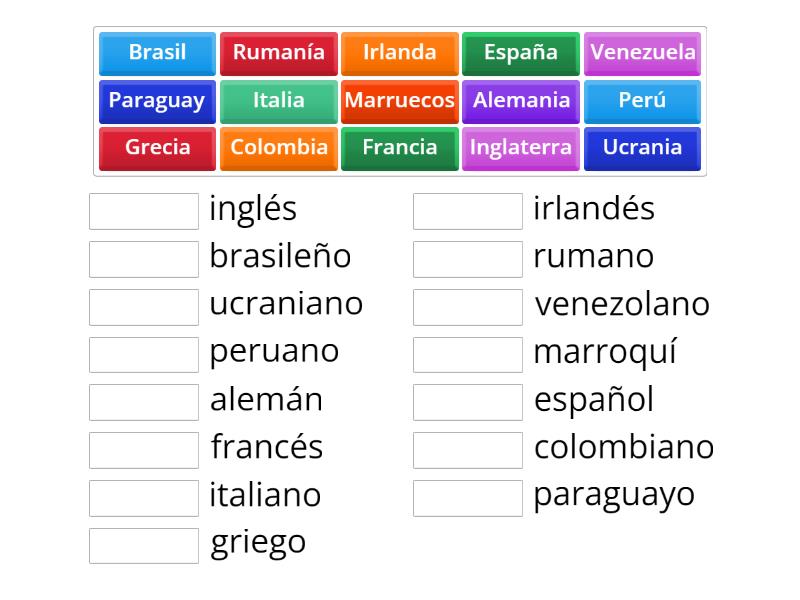Click the empty slot beside inglés
This screenshot has height=600, width=800.
coord(143,210)
